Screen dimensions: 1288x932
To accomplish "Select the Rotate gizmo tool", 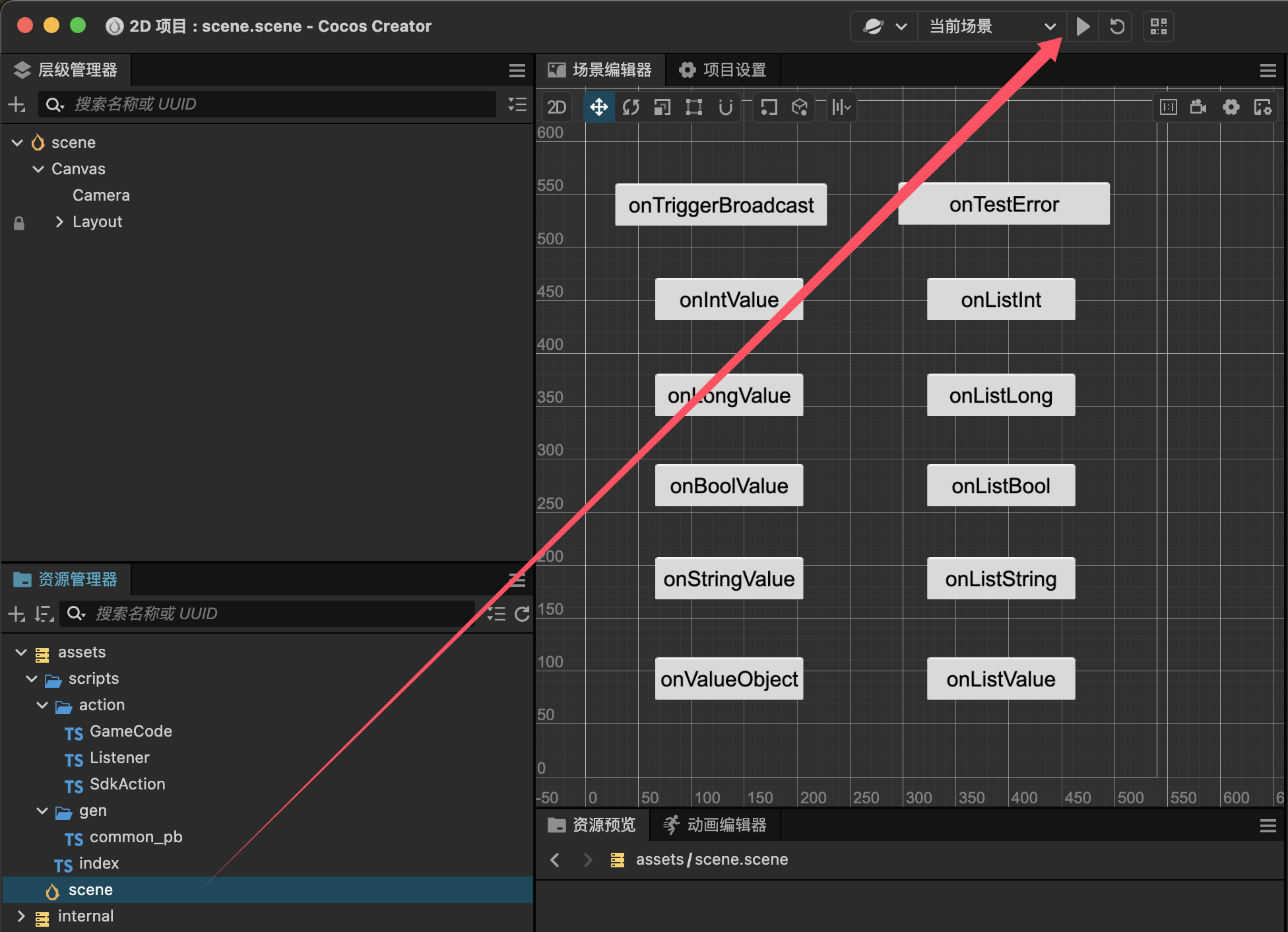I will point(631,107).
